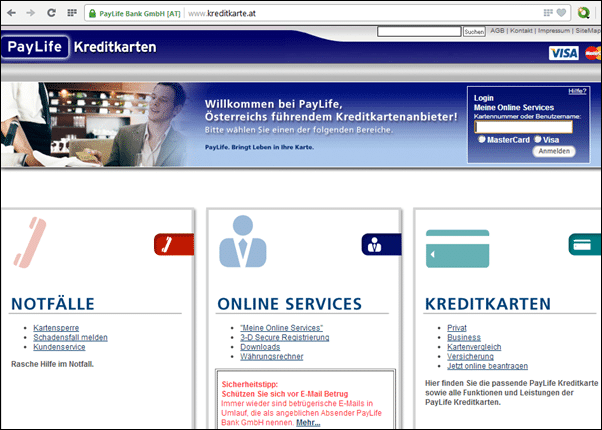Click the red phone tab icon
602x430 pixels.
[x=174, y=244]
